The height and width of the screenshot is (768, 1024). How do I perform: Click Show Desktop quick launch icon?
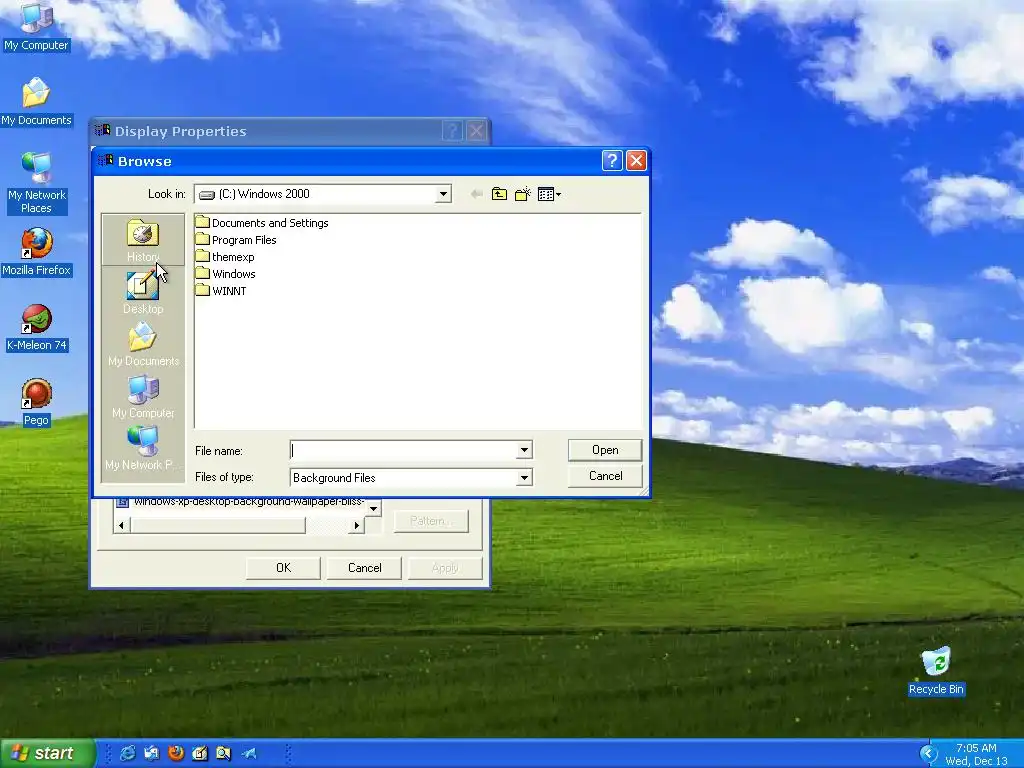pyautogui.click(x=200, y=753)
